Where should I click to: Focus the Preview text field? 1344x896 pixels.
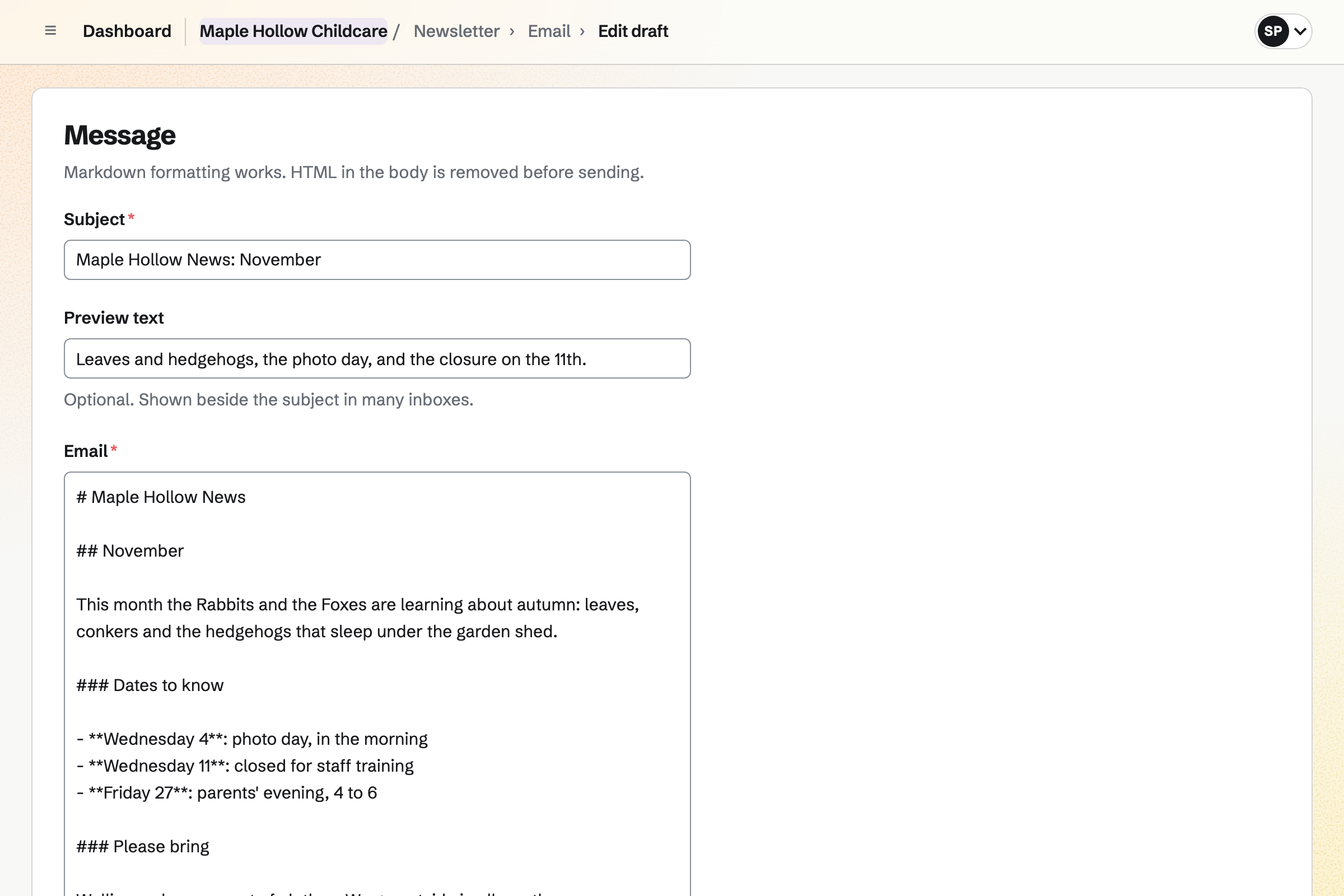click(377, 359)
